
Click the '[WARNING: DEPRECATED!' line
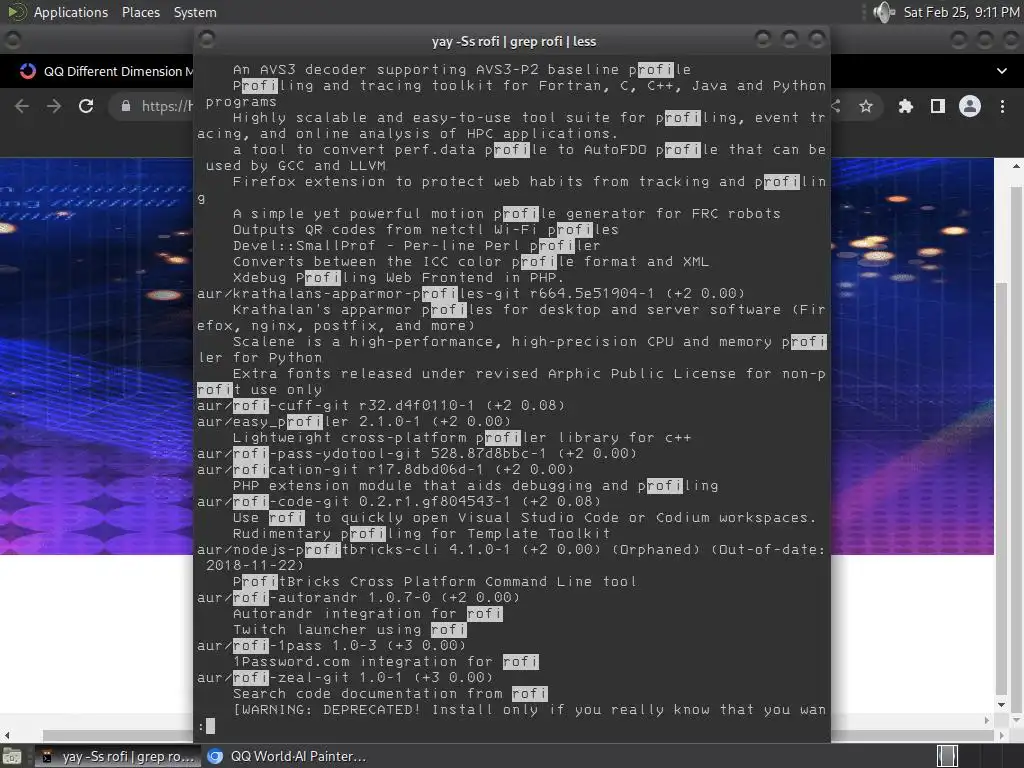coord(530,709)
